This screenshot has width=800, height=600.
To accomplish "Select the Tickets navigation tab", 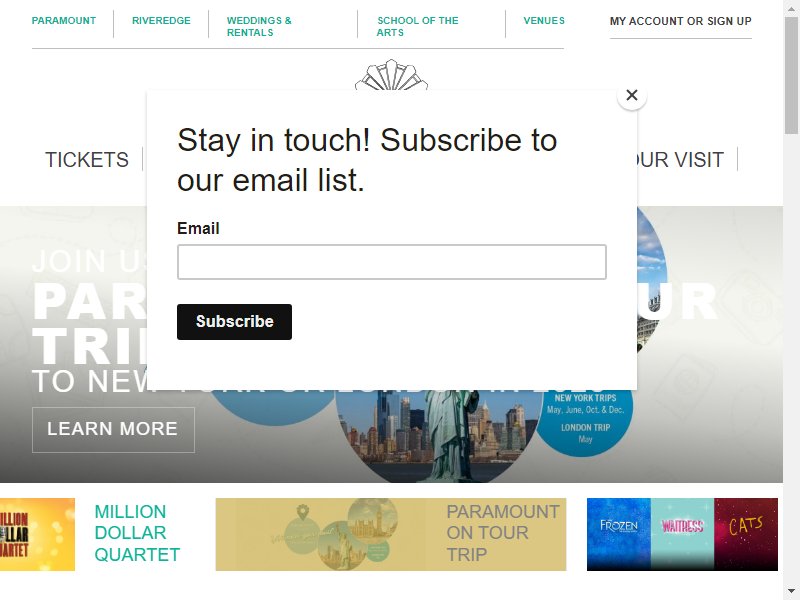I will (87, 160).
